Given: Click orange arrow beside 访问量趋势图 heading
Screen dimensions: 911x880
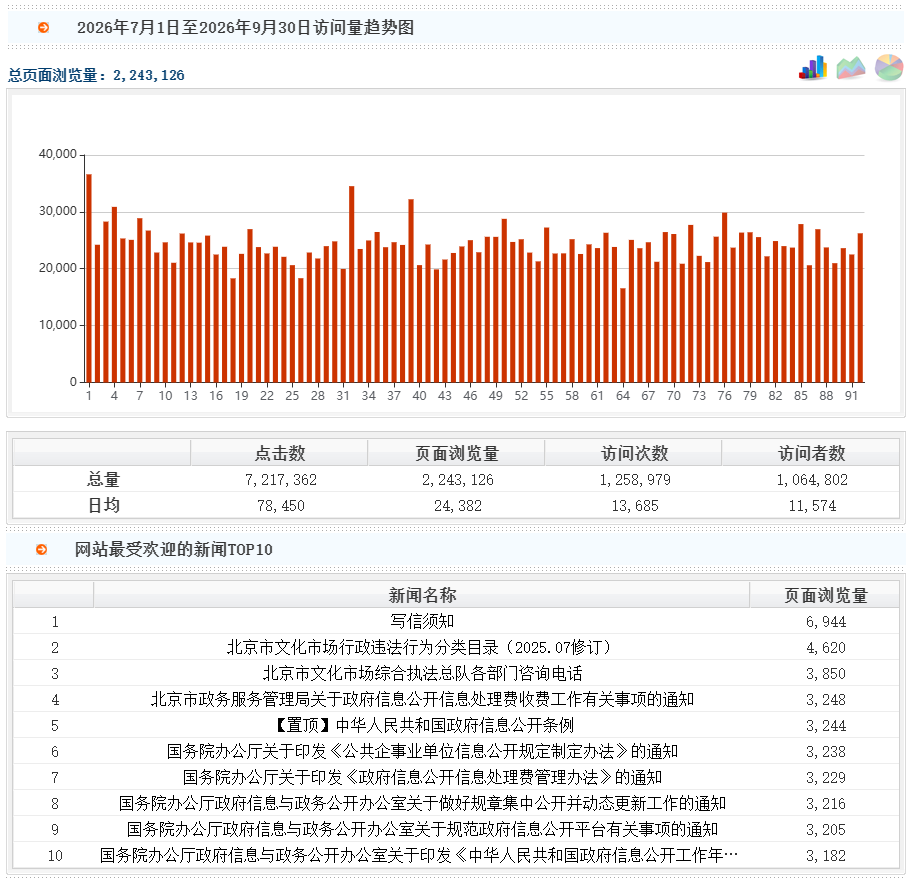Looking at the screenshot, I should [x=44, y=27].
